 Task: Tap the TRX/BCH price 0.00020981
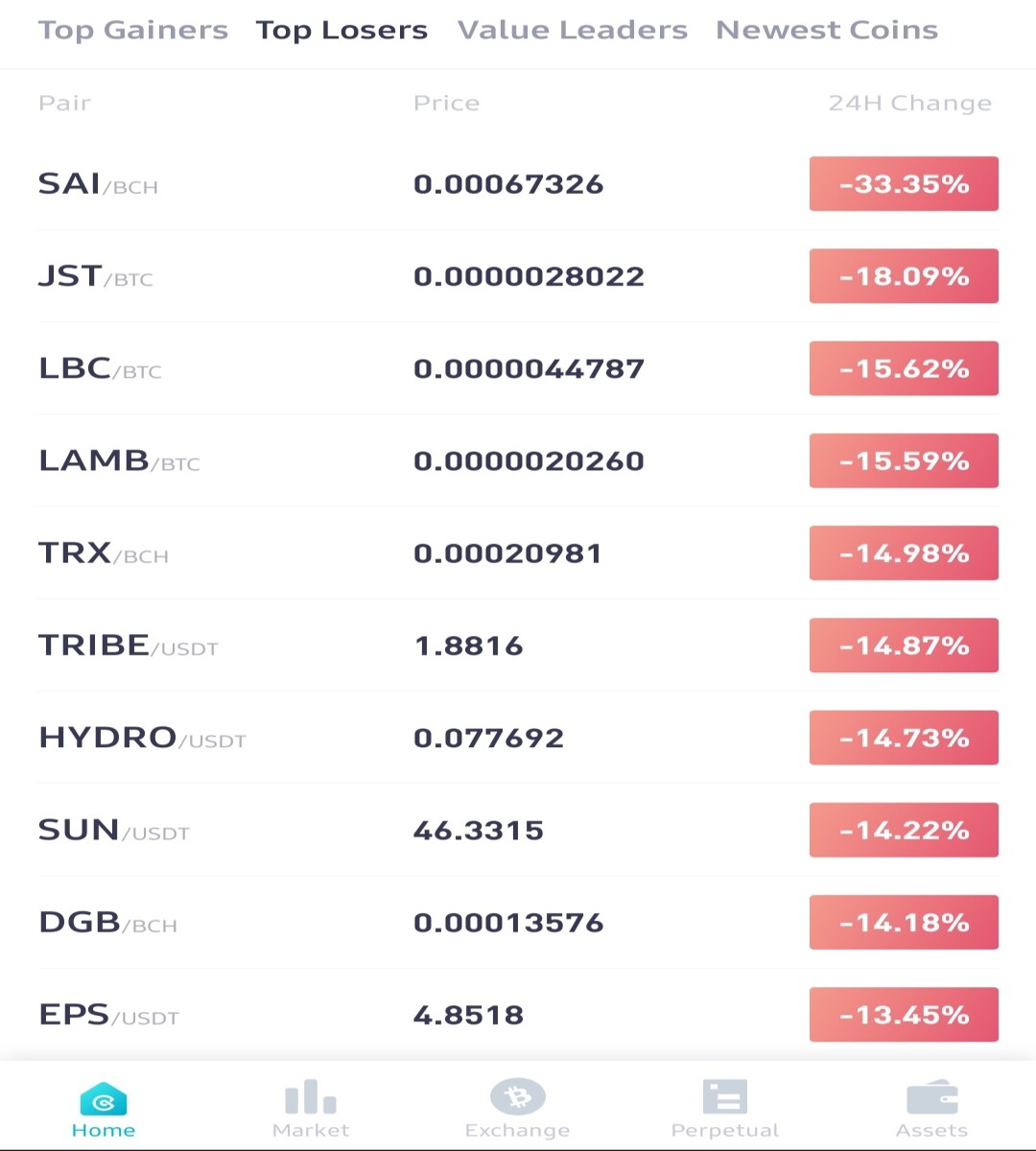pos(507,553)
